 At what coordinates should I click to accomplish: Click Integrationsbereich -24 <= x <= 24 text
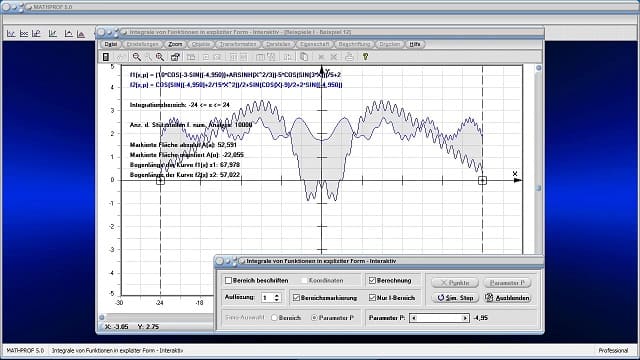pos(180,105)
